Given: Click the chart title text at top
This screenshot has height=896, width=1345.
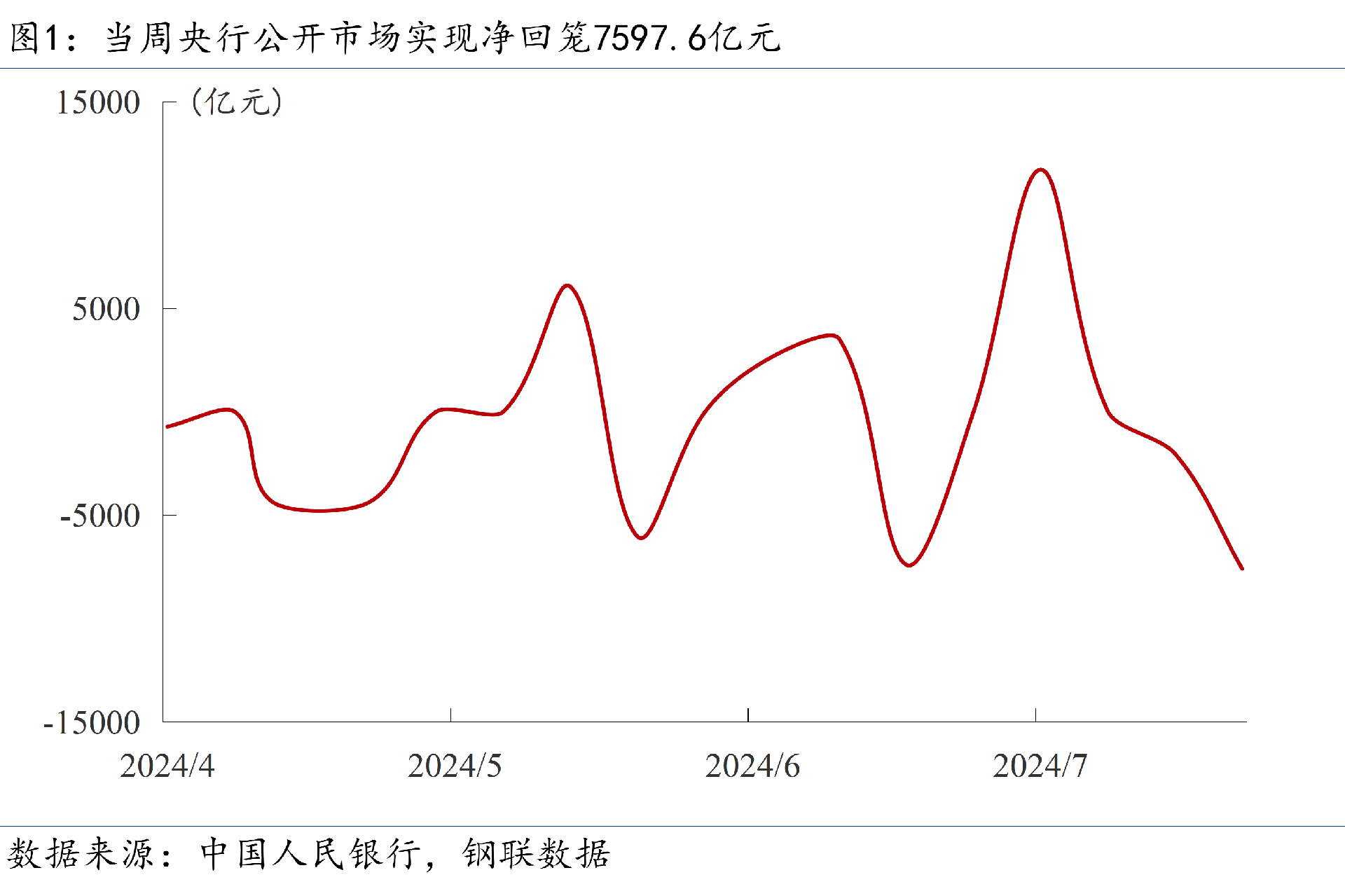Looking at the screenshot, I should (x=394, y=37).
